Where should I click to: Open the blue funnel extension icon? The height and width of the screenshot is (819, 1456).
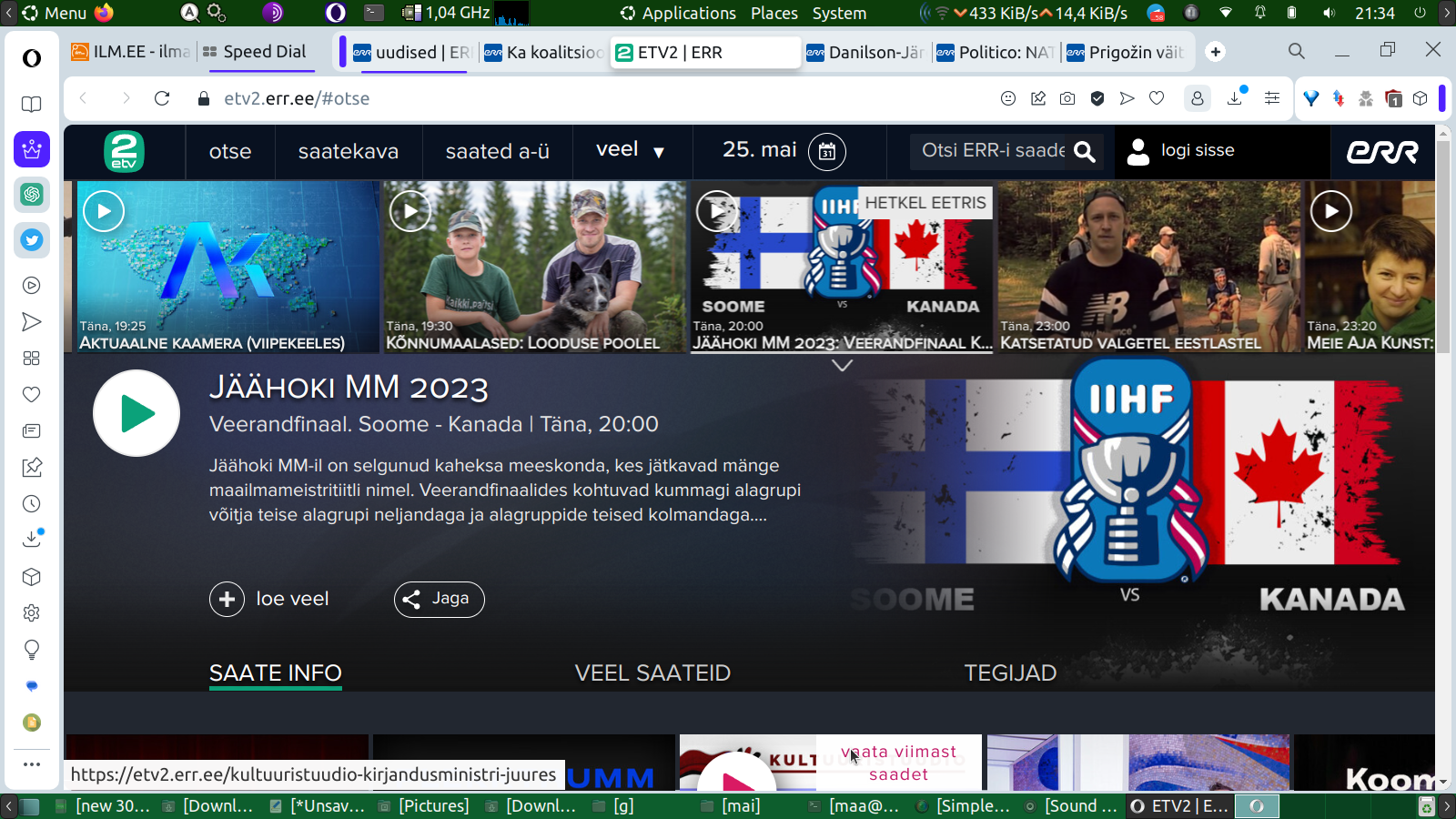click(x=1311, y=98)
